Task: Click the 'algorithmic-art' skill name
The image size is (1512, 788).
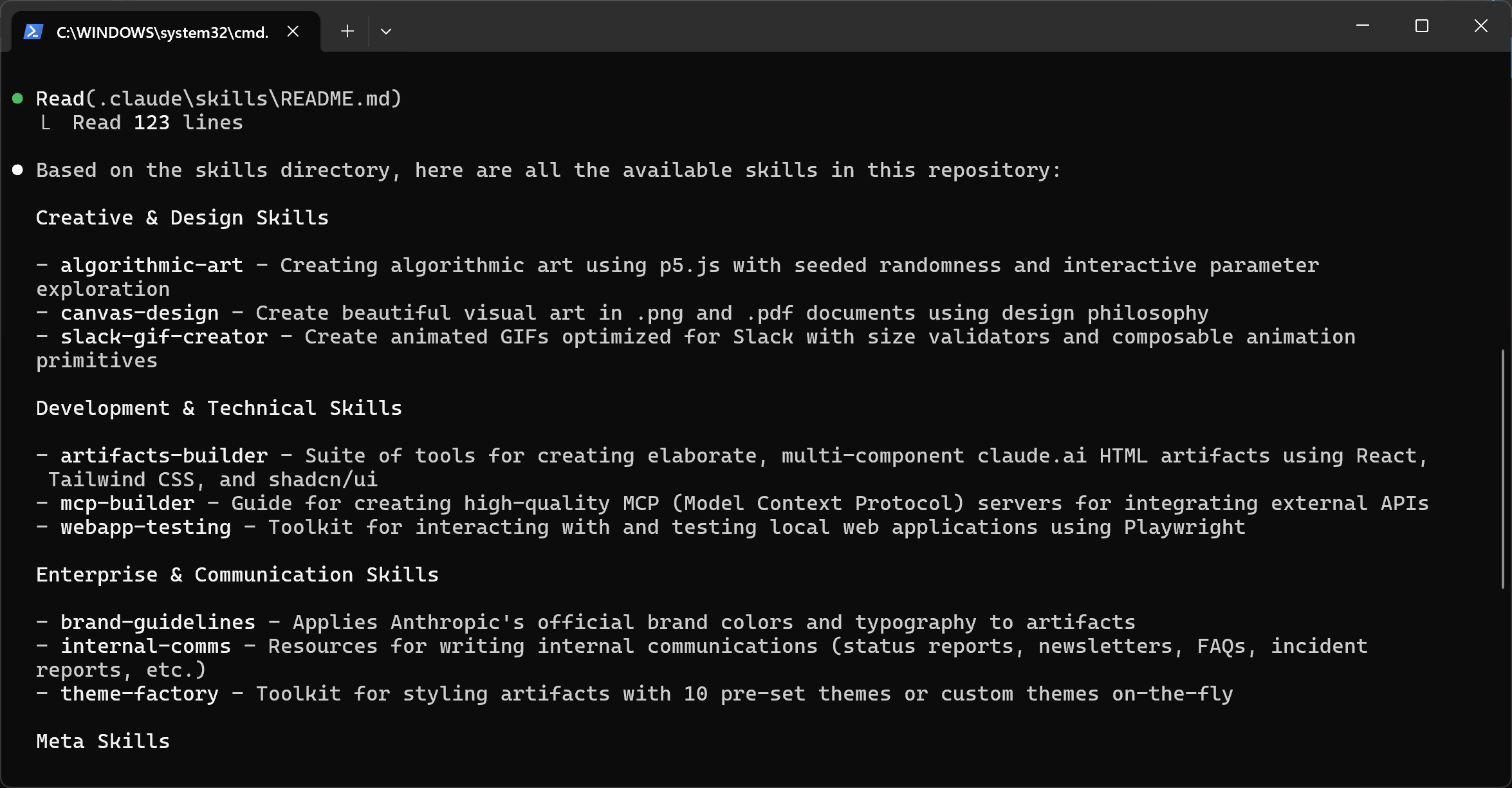Action: 152,265
